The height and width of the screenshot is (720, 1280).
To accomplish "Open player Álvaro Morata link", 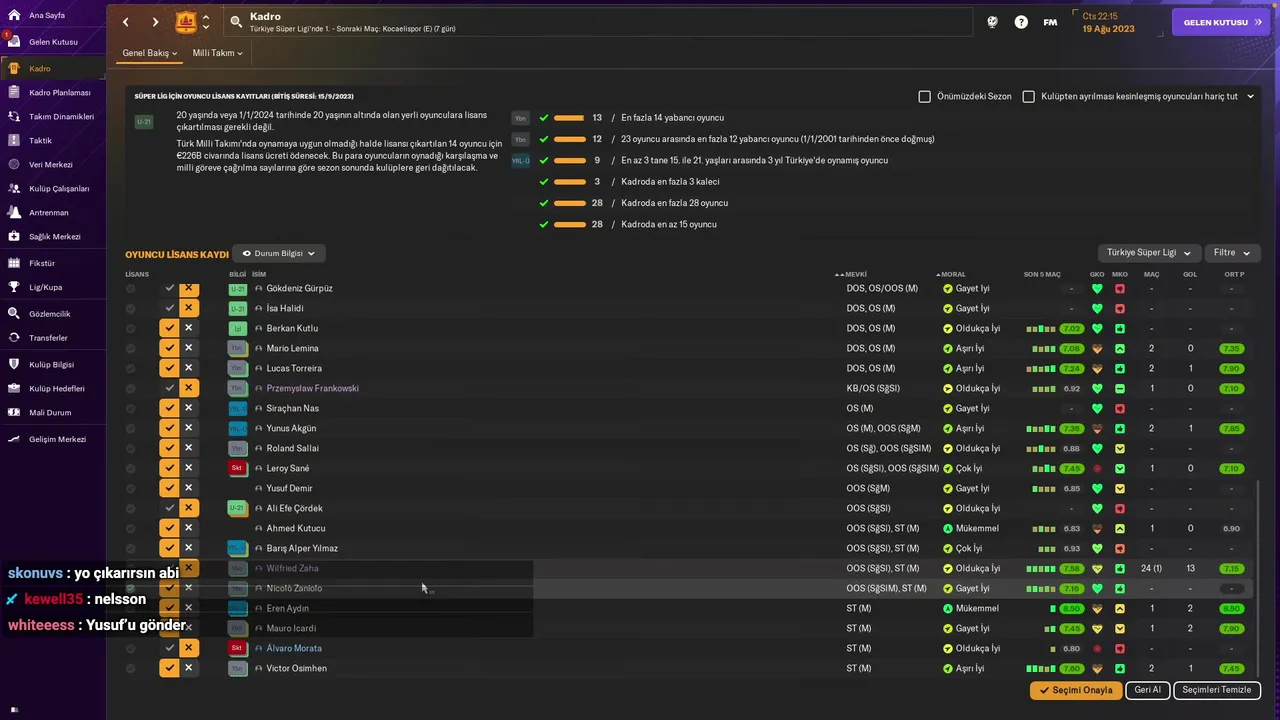I will pyautogui.click(x=294, y=648).
